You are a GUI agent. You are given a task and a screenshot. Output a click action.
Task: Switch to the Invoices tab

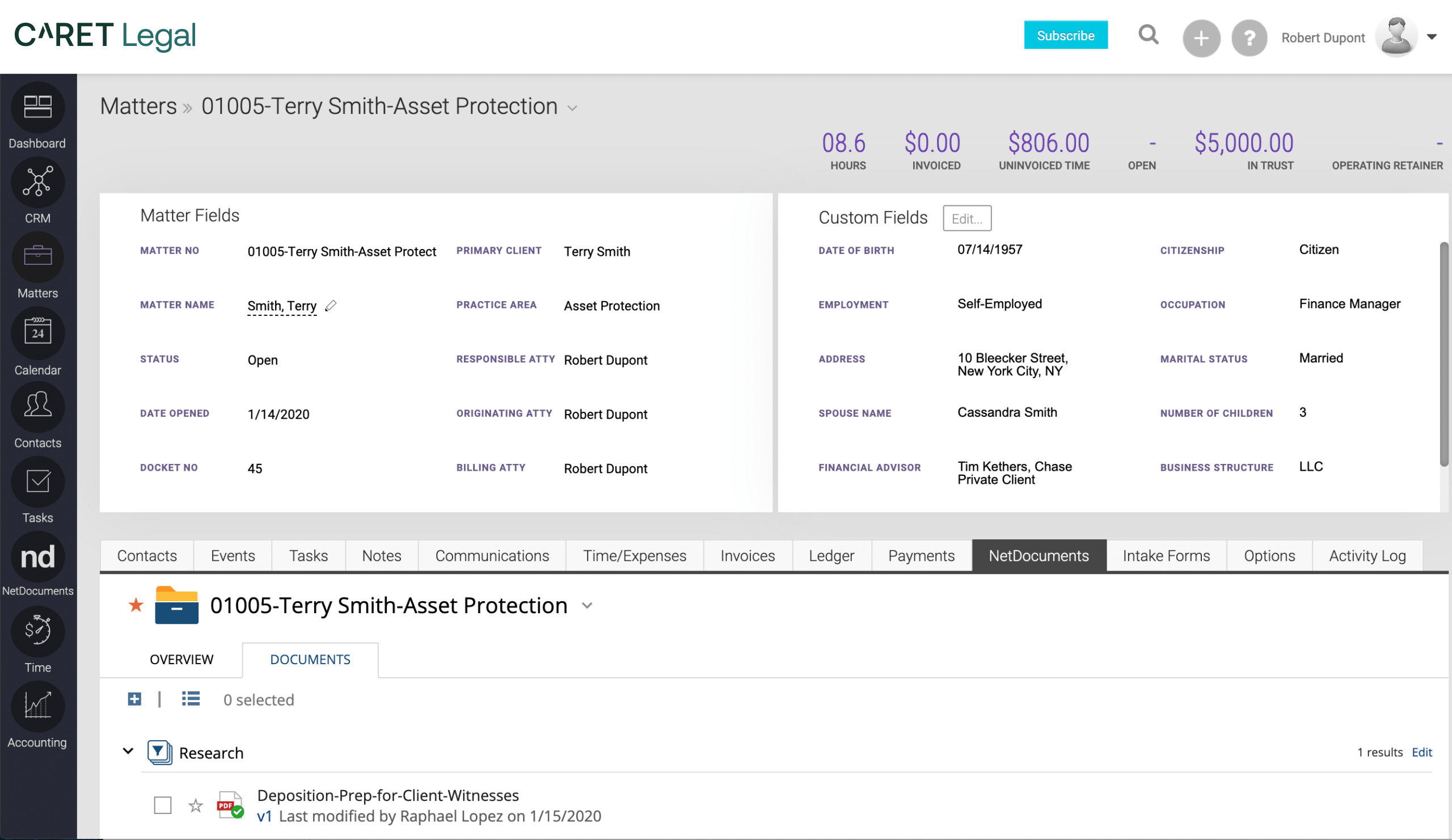coord(747,555)
